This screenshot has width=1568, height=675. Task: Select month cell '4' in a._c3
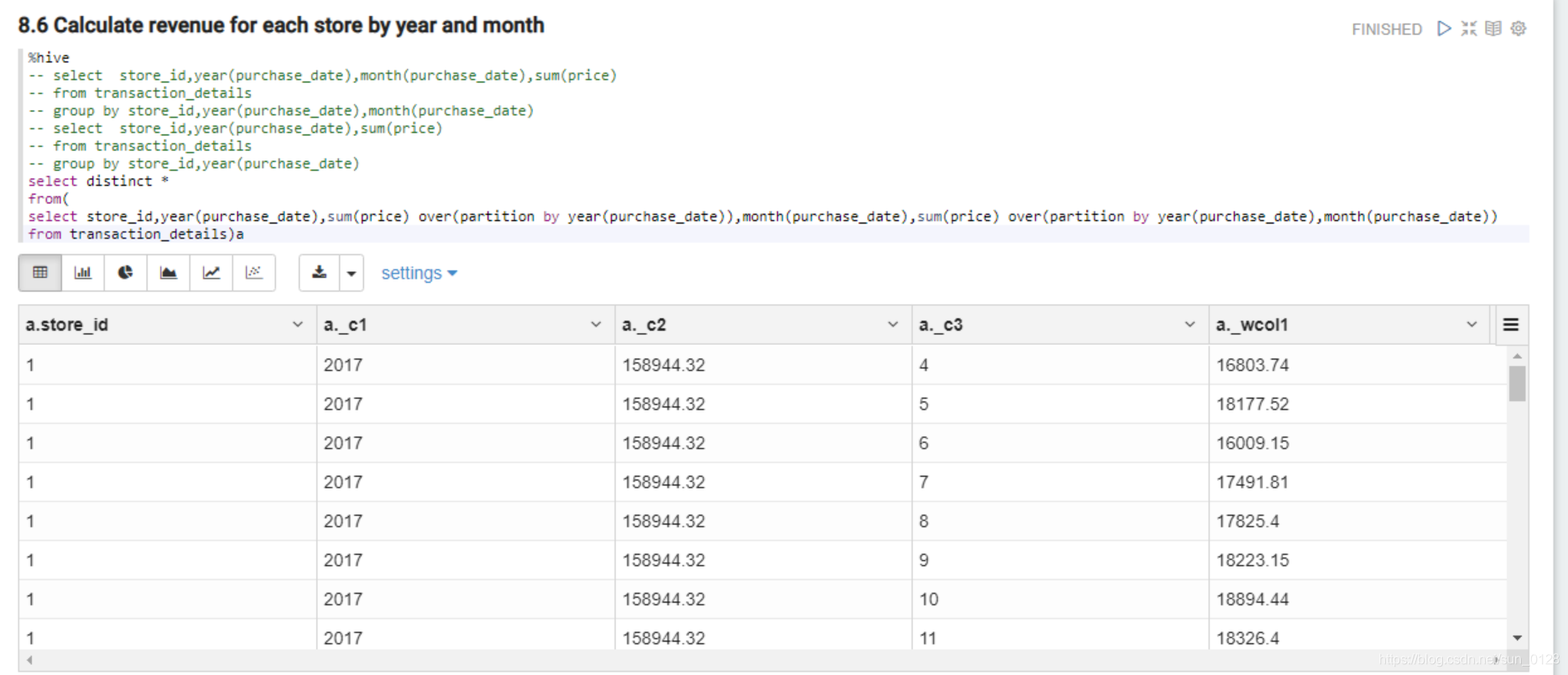click(1060, 365)
